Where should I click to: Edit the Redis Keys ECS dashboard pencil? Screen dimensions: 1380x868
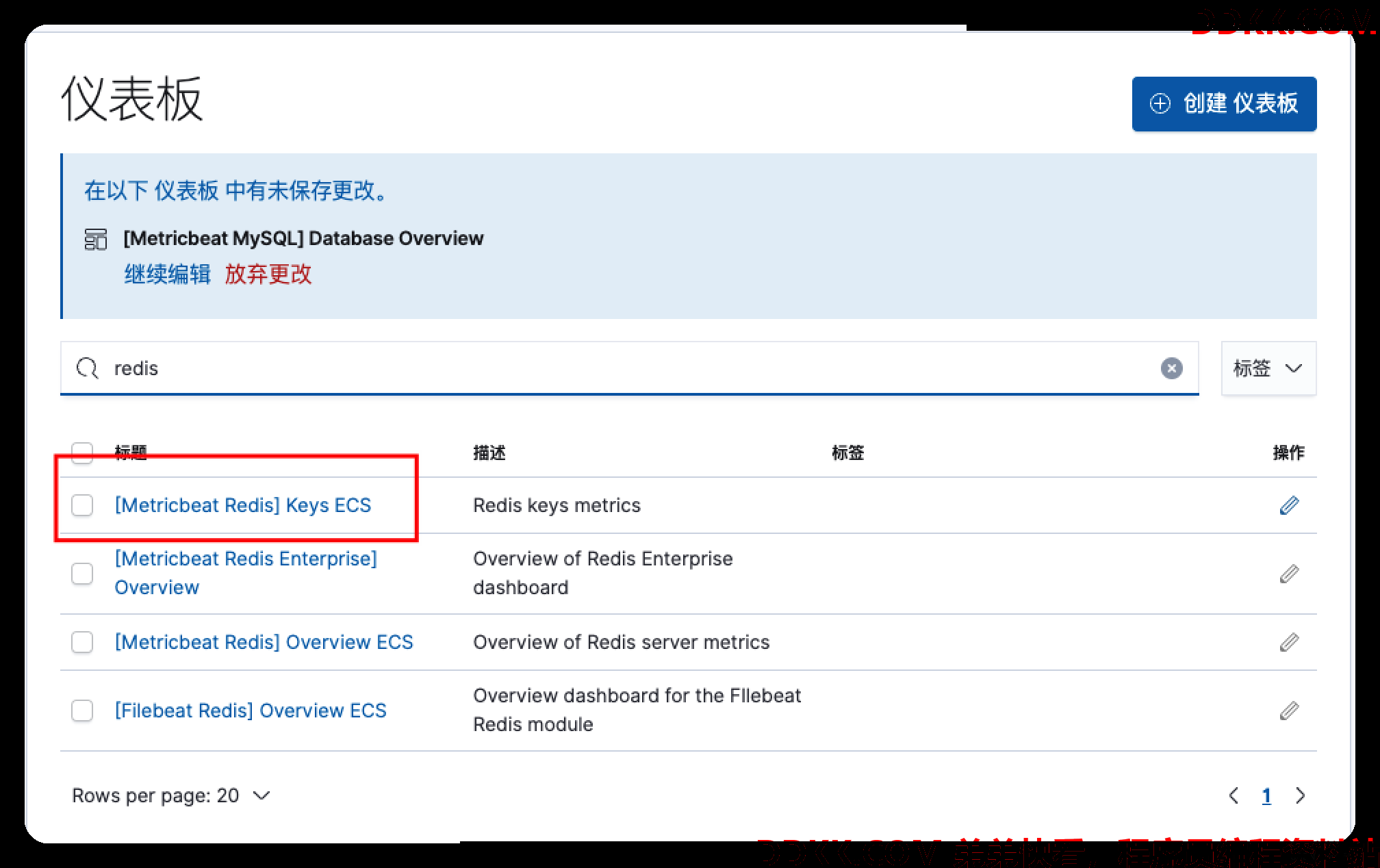coord(1289,505)
